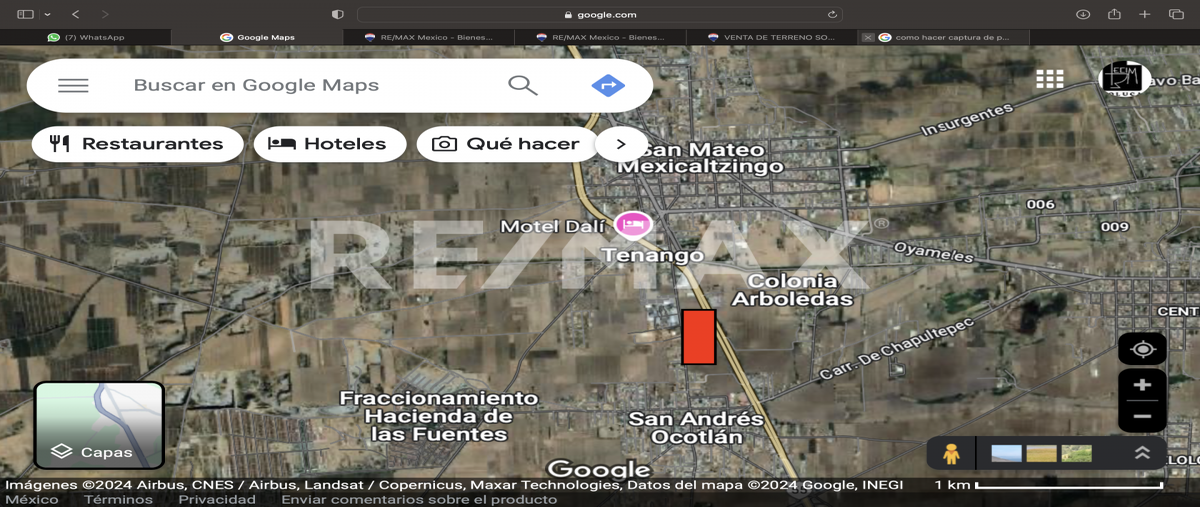The height and width of the screenshot is (507, 1200).
Task: Open the Google Maps hamburger menu
Action: click(73, 85)
